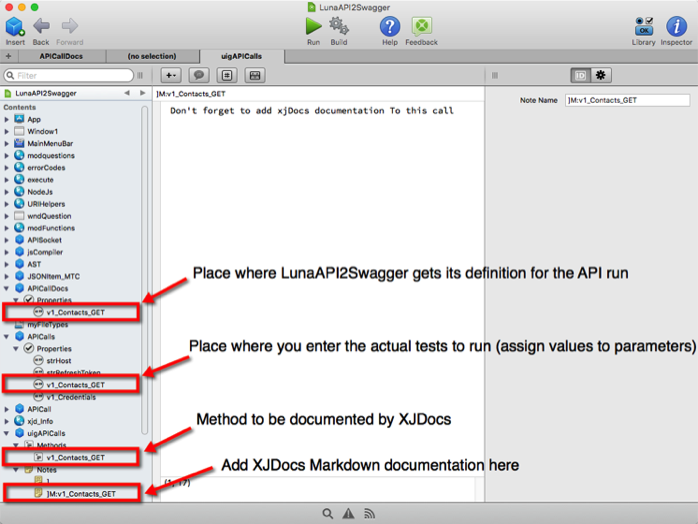Show the Library panel
698x524 pixels.
click(x=643, y=31)
